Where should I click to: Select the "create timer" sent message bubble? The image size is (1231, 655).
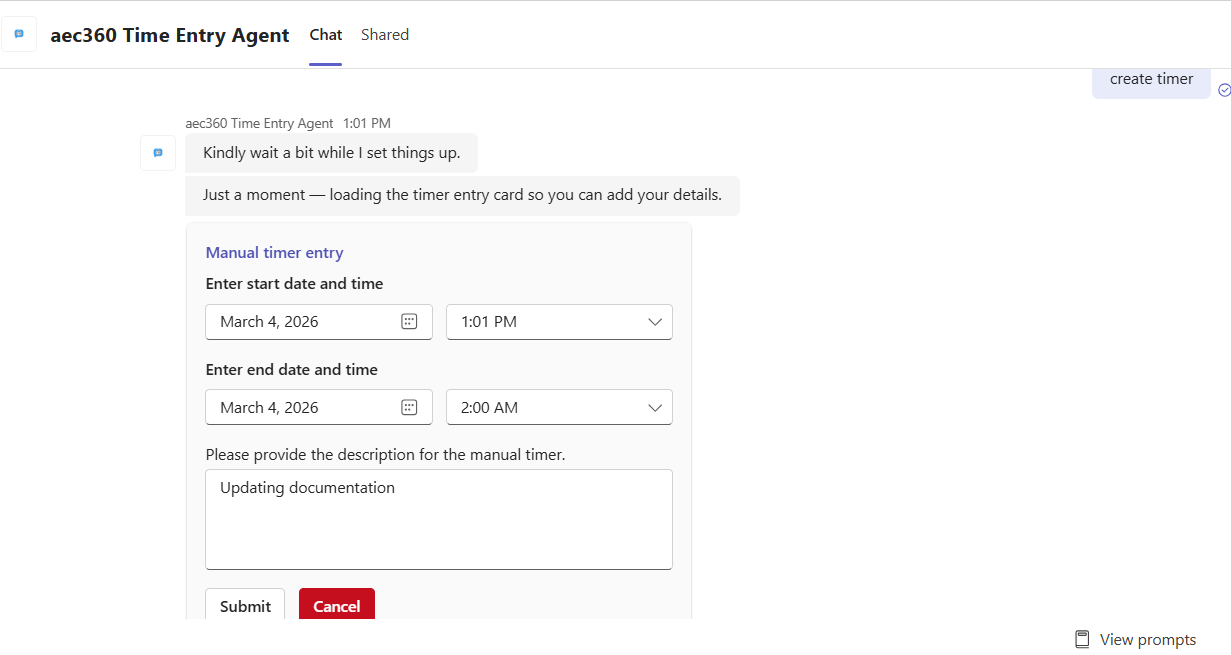click(x=1151, y=80)
